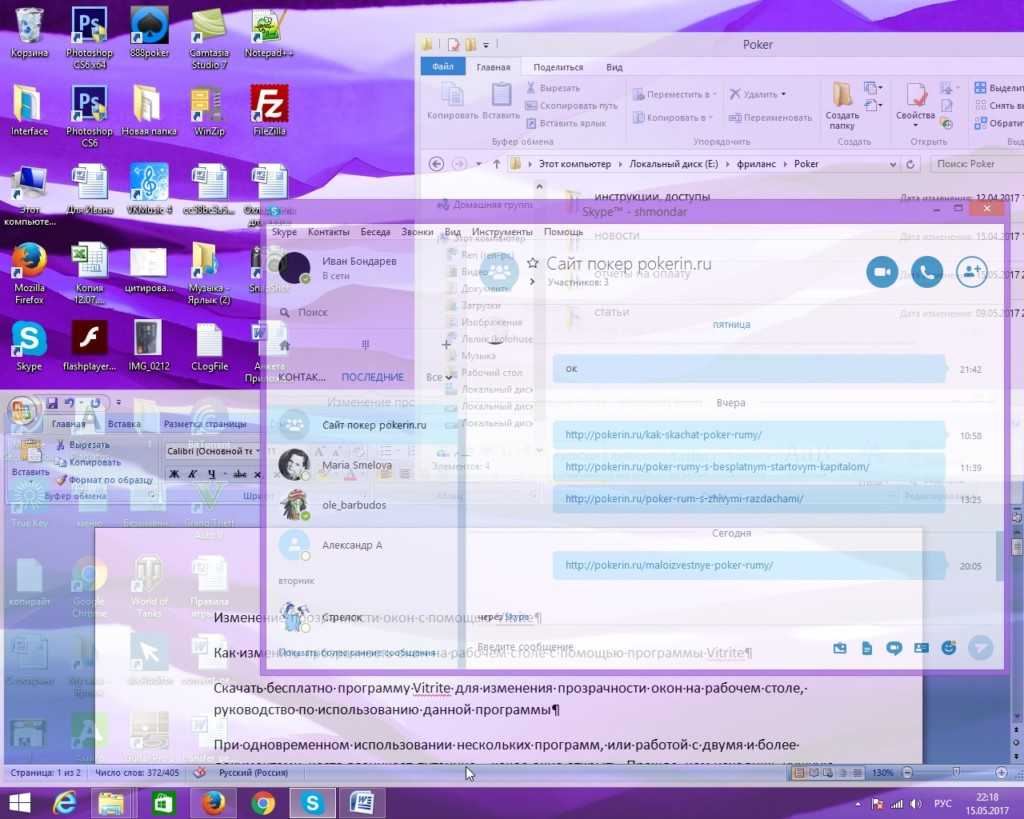Open the Skype "Инструменты" menu
Screen dimensions: 1024x819
[x=502, y=232]
